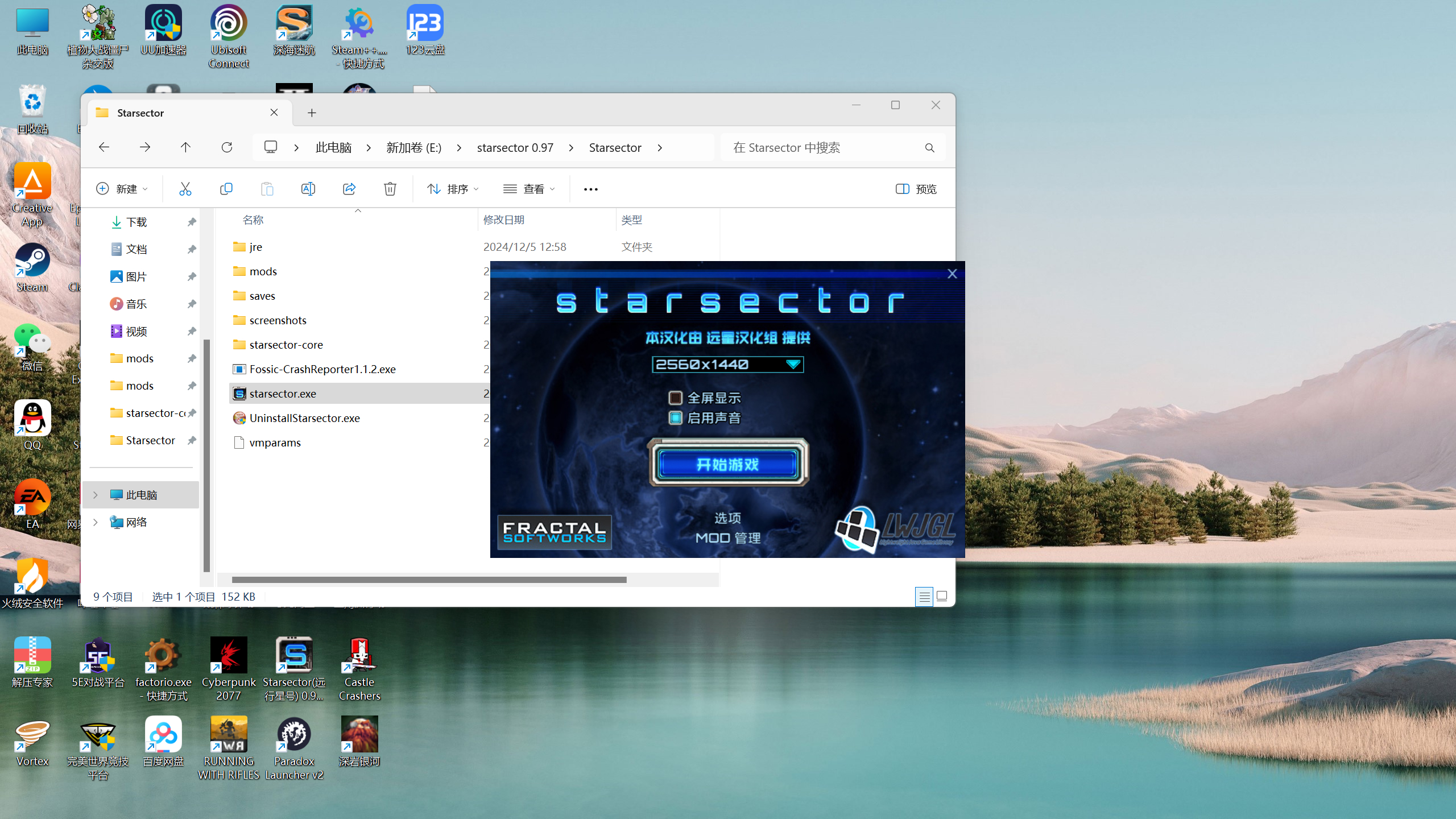Click the Refresh icon next to address bar

click(227, 147)
